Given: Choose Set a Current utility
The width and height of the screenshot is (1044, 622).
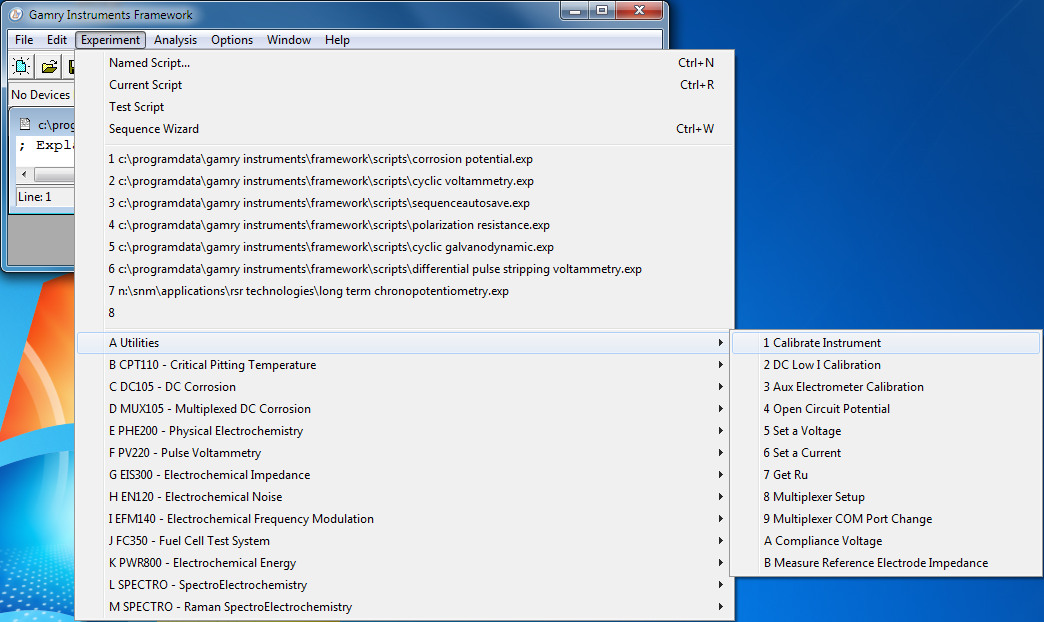Looking at the screenshot, I should pyautogui.click(x=886, y=453).
